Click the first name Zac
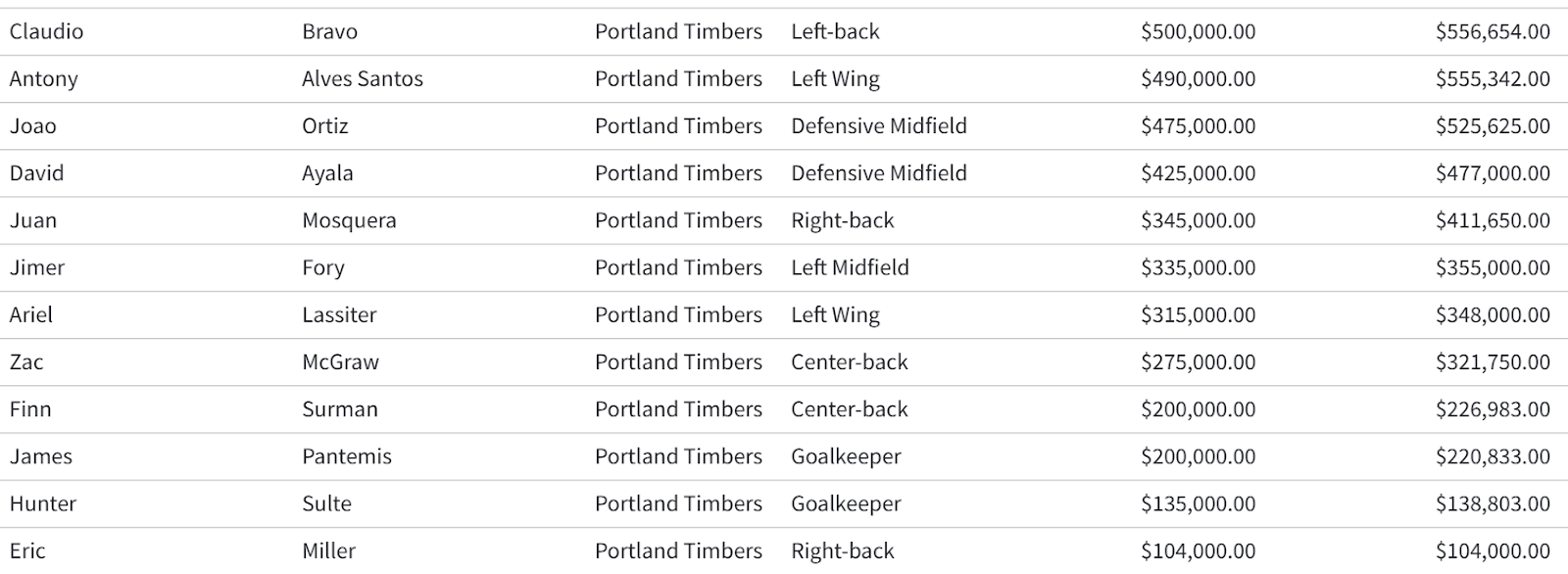This screenshot has width=1568, height=574. pos(26,361)
